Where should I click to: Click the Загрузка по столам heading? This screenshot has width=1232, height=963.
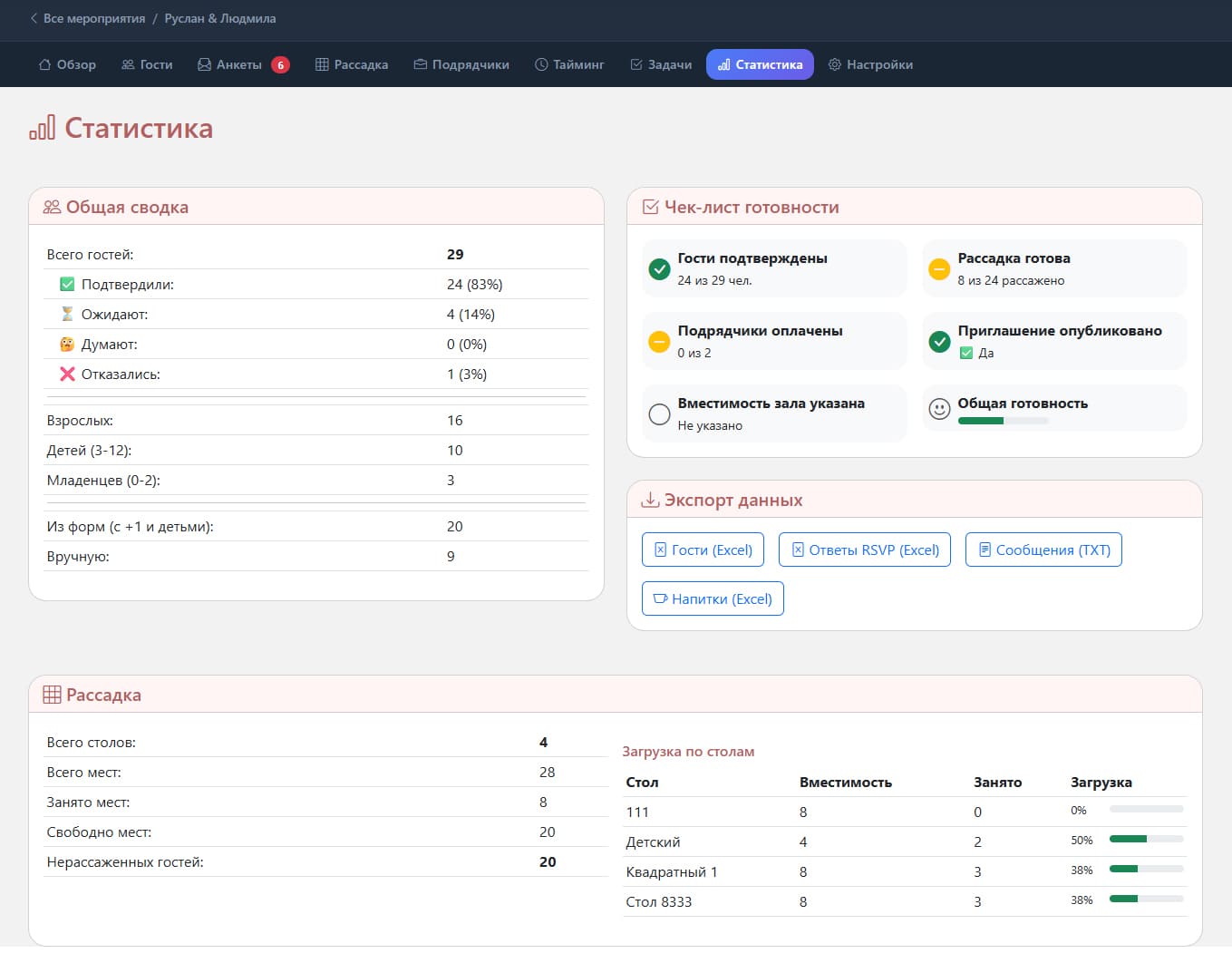click(x=688, y=751)
